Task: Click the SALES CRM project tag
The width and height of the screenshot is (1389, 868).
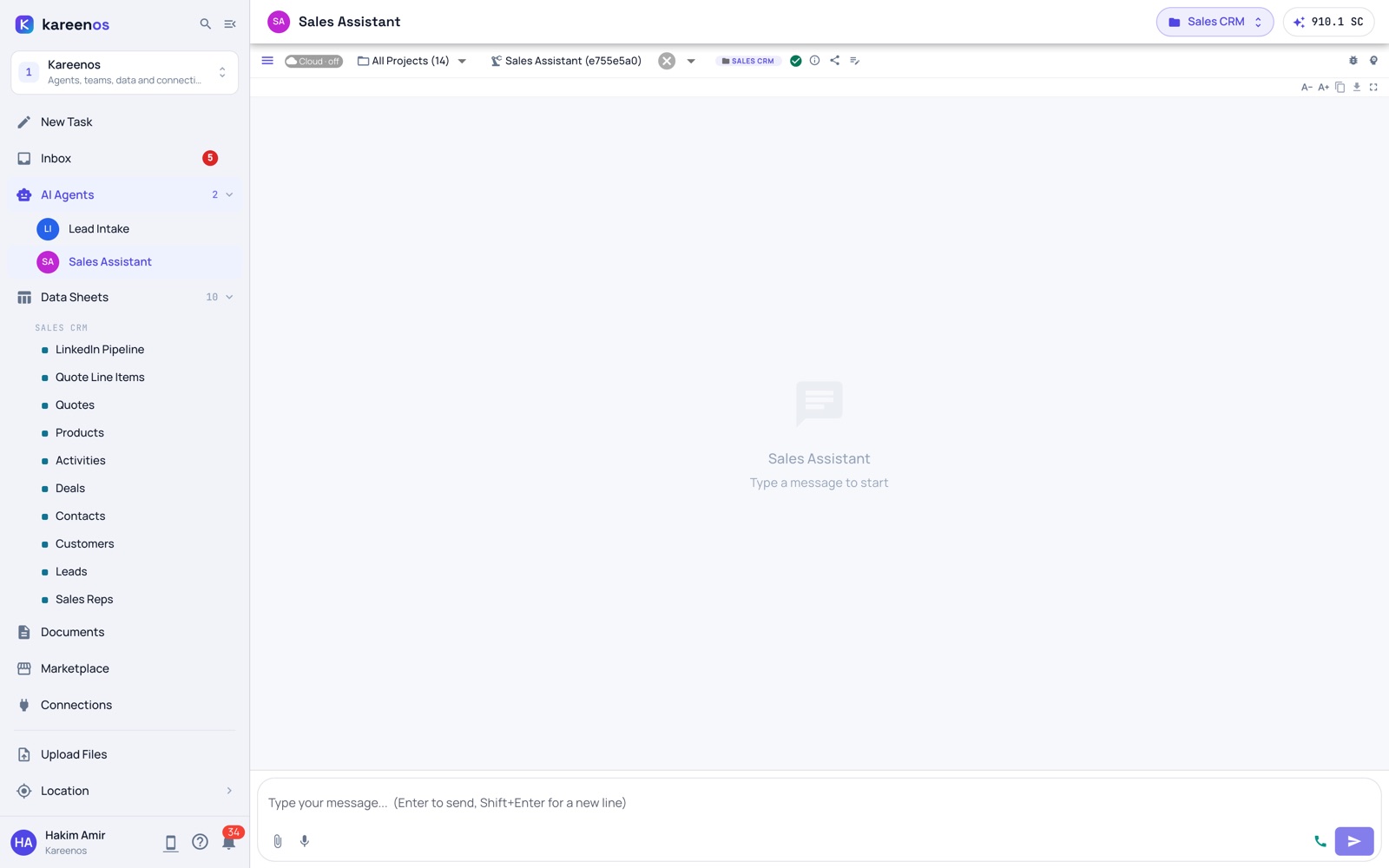Action: [748, 61]
